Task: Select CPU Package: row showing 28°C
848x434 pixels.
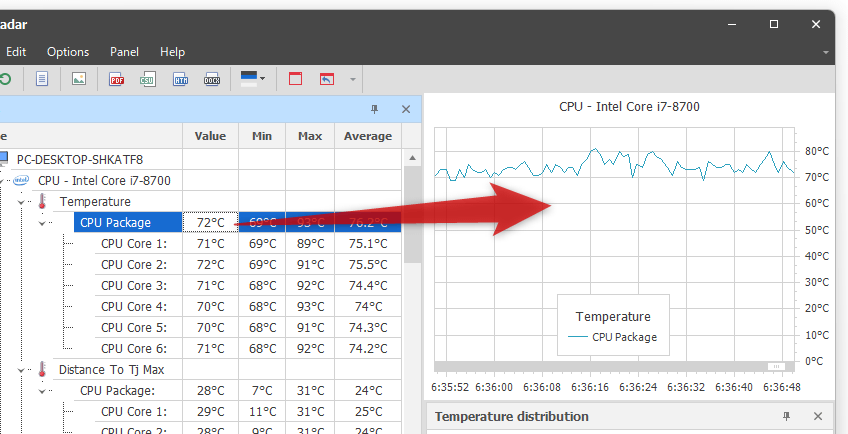Action: (117, 390)
